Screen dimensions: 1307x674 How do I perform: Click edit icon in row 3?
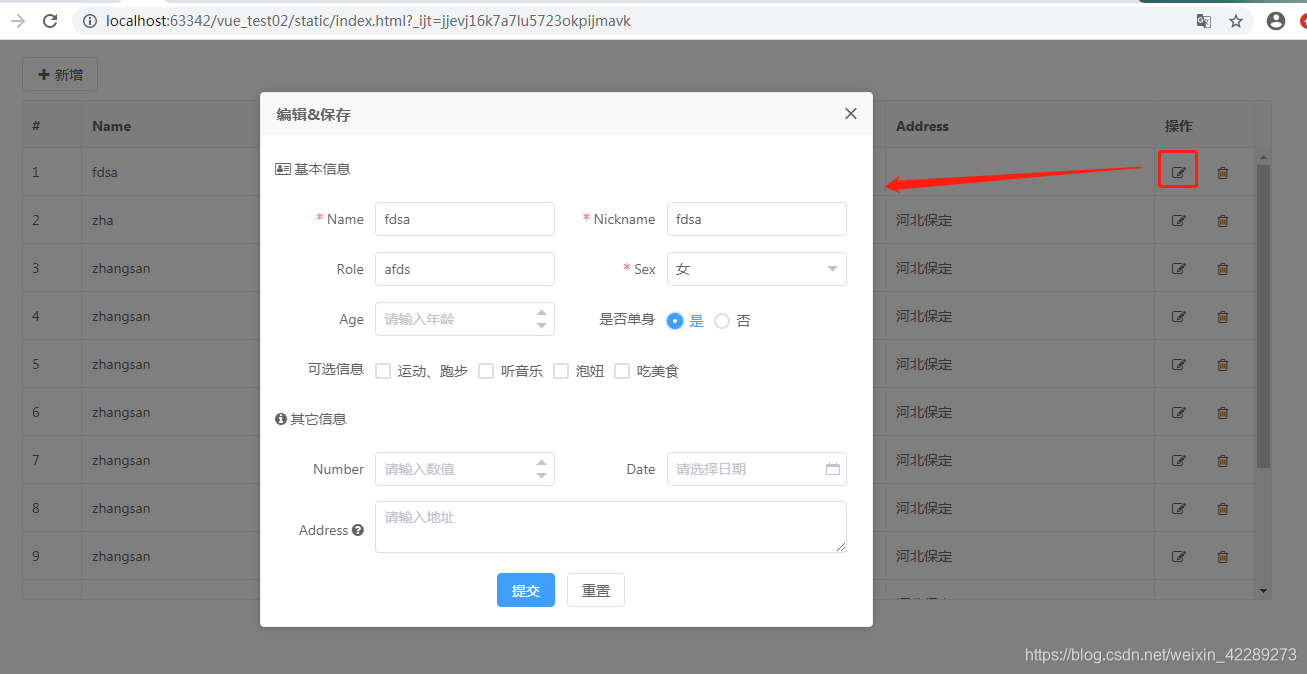1179,268
